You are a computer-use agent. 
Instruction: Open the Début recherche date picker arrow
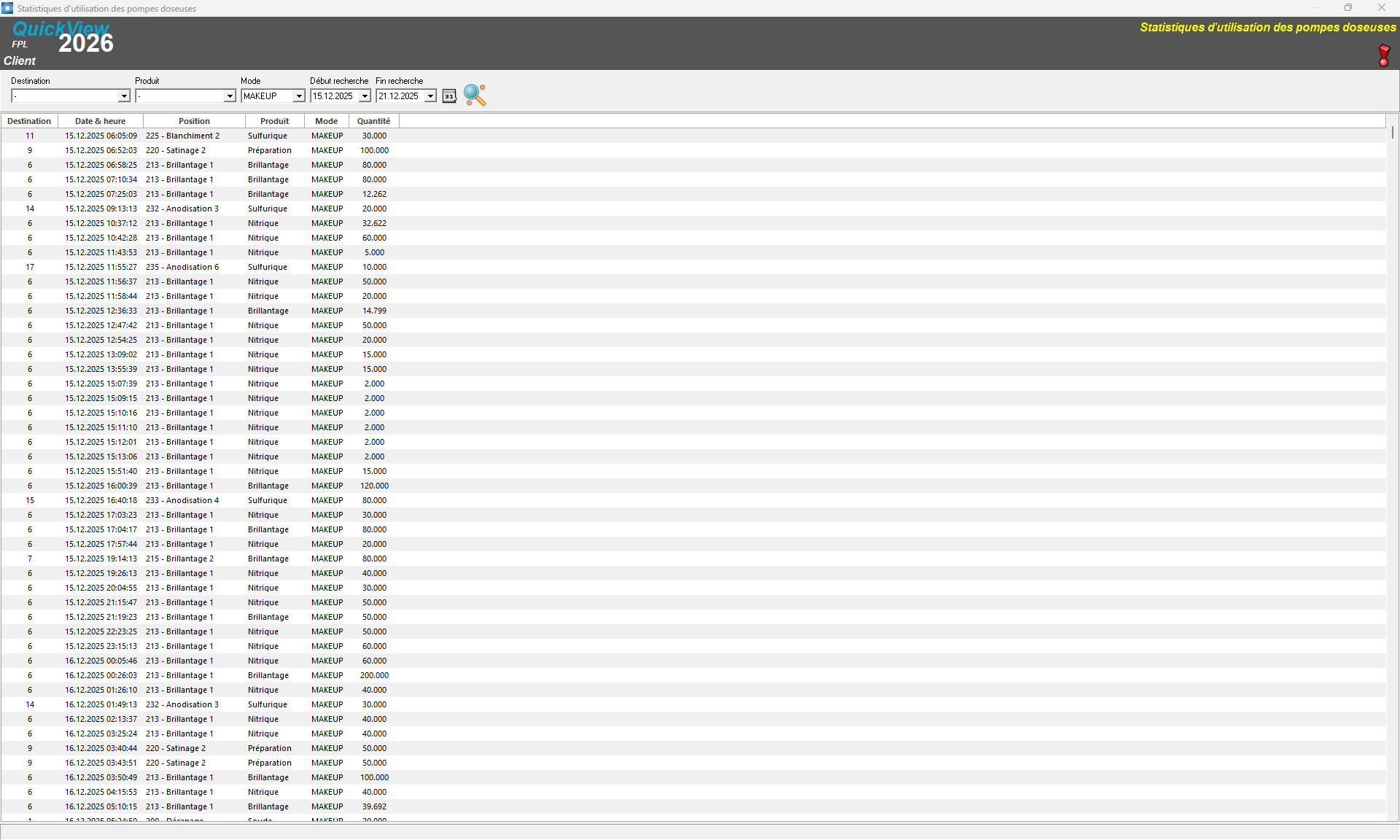pyautogui.click(x=365, y=96)
